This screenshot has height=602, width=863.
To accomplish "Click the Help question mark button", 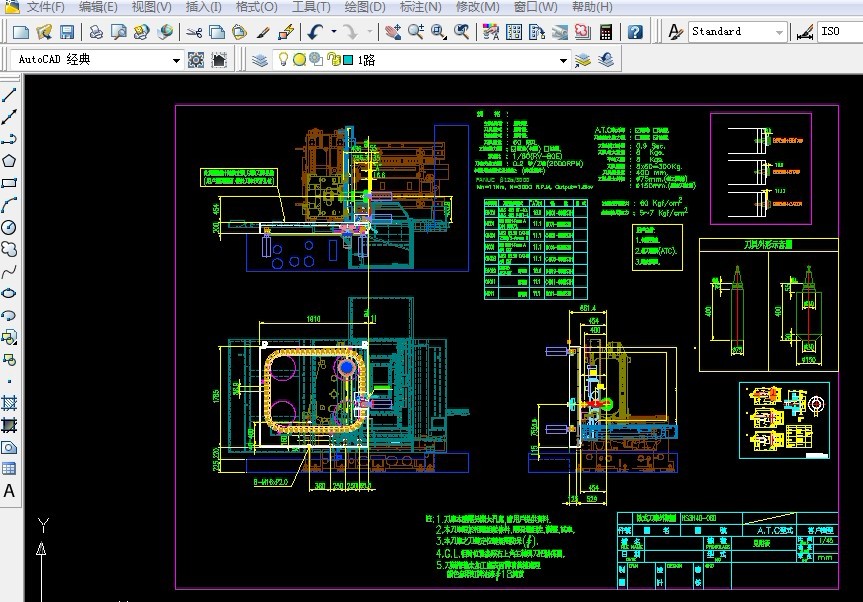I will (x=637, y=31).
